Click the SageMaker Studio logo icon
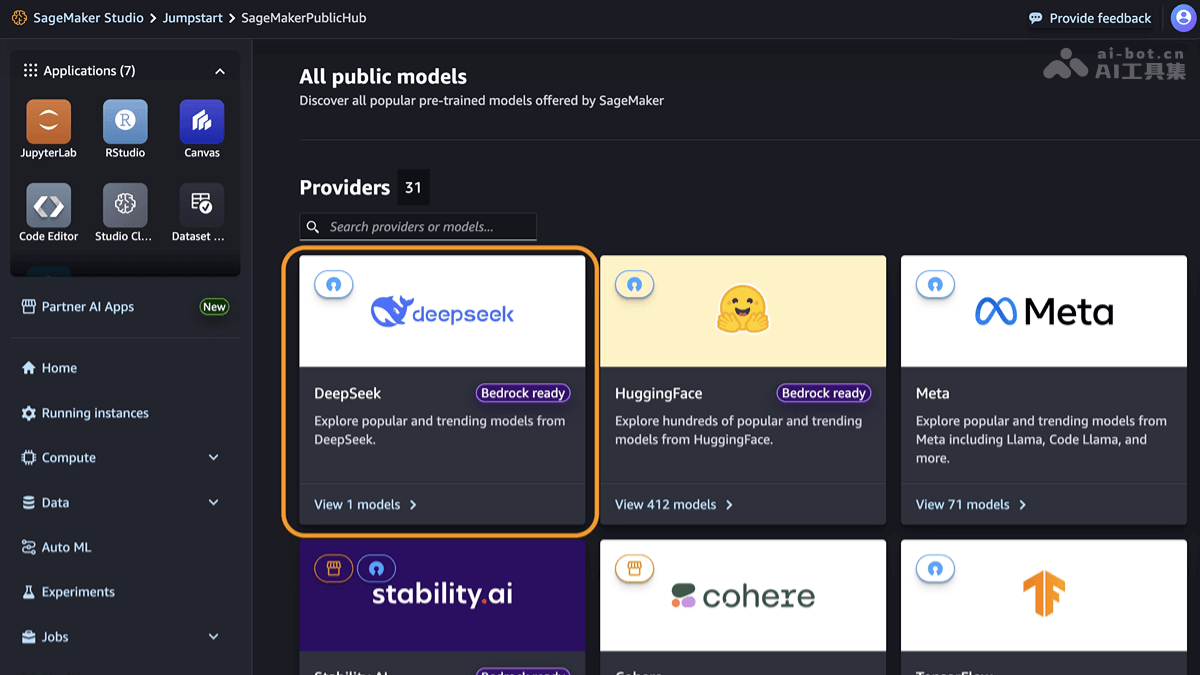This screenshot has width=1200, height=675. 19,18
